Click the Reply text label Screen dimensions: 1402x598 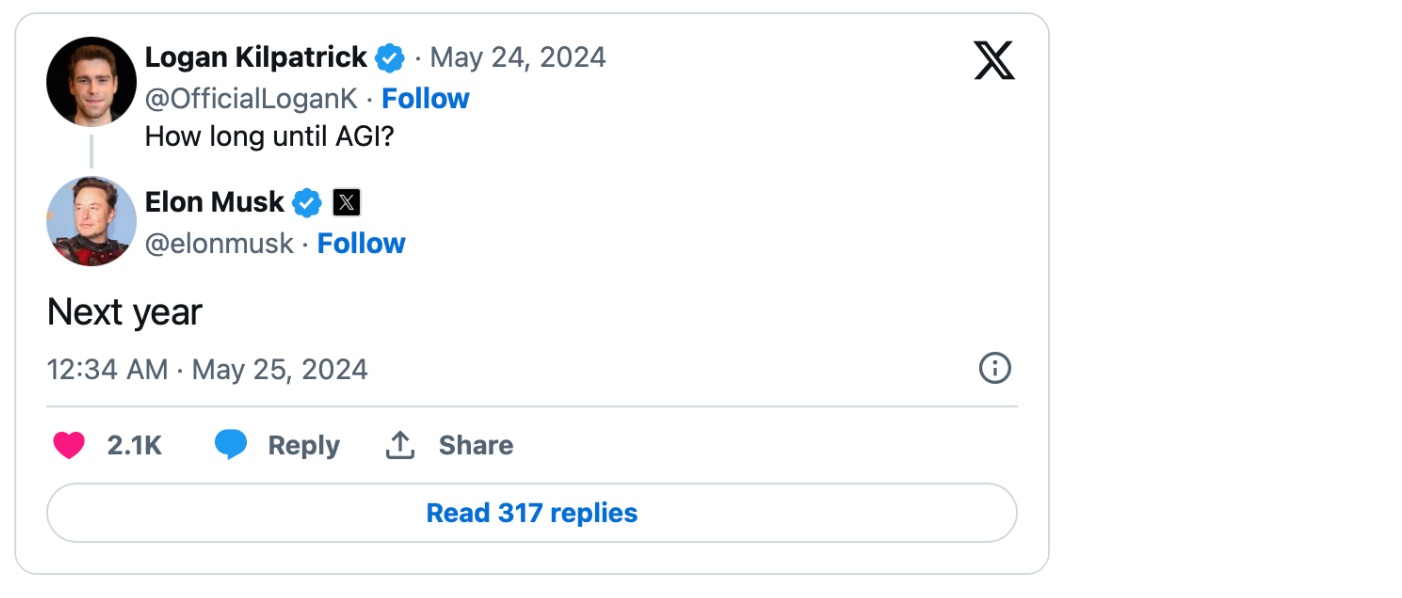(304, 446)
